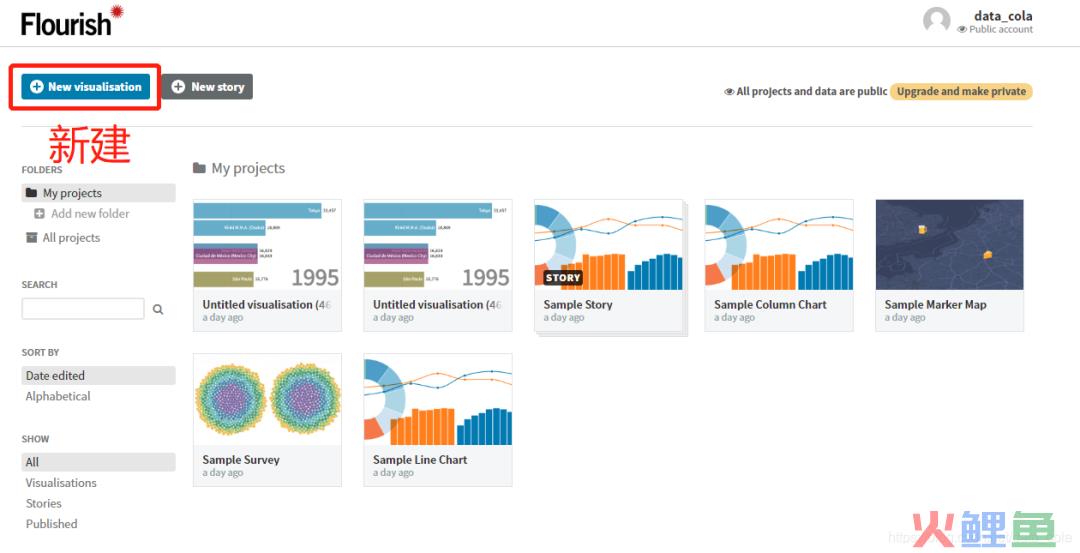Click the search magnifier icon

pos(158,309)
